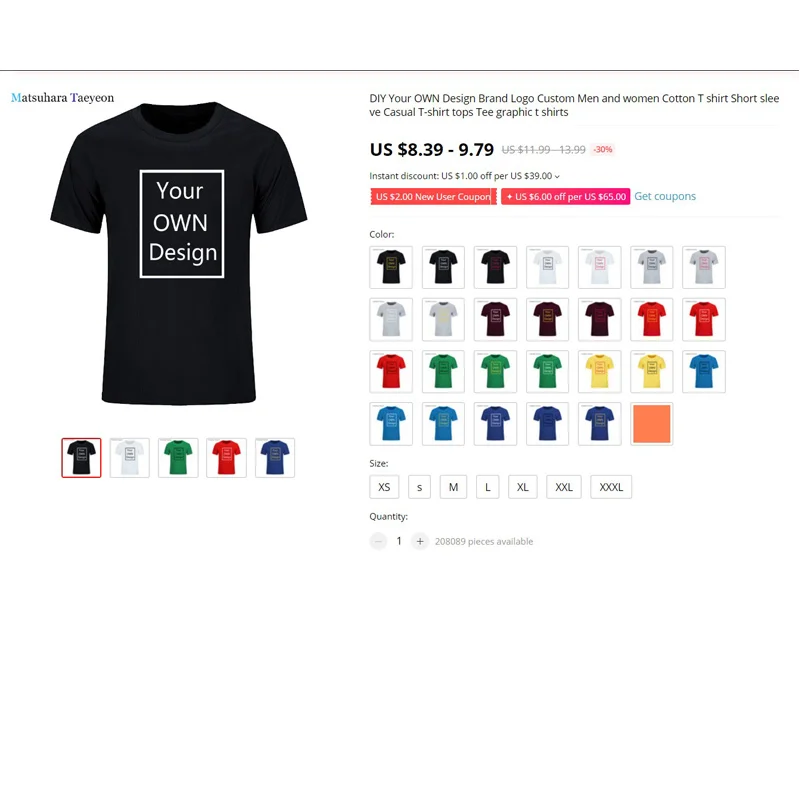Increase quantity with the plus button
800x800 pixels.
(x=420, y=541)
